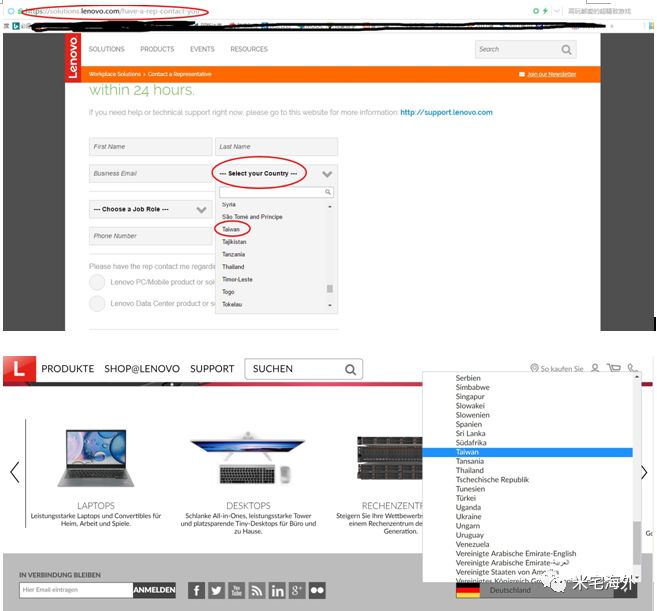657x611 pixels.
Task: Click the First Name field
Action: click(150, 147)
